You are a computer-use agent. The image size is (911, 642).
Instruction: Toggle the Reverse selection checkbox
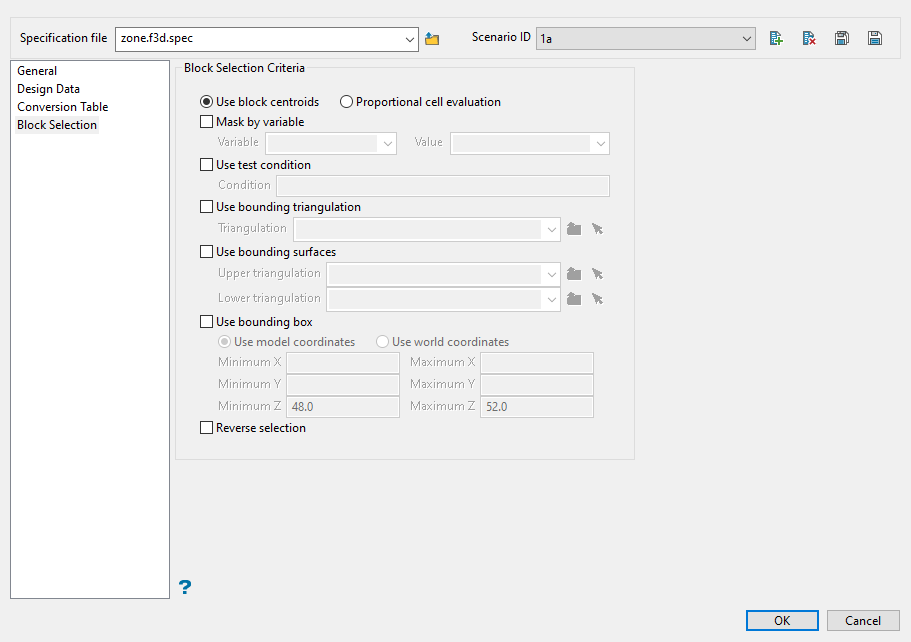pyautogui.click(x=207, y=428)
